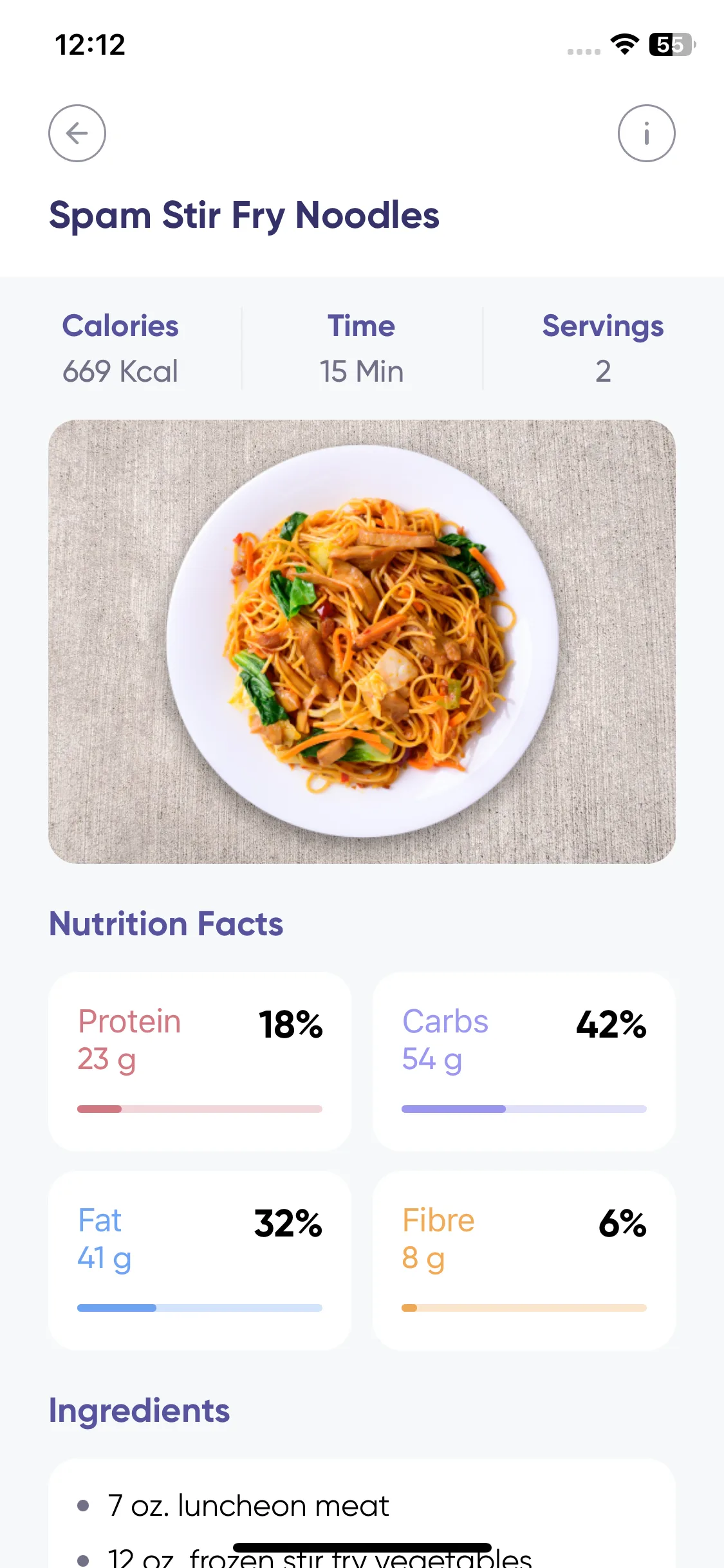Tap the Wi-Fi status icon
This screenshot has height=1568, width=724.
(624, 44)
